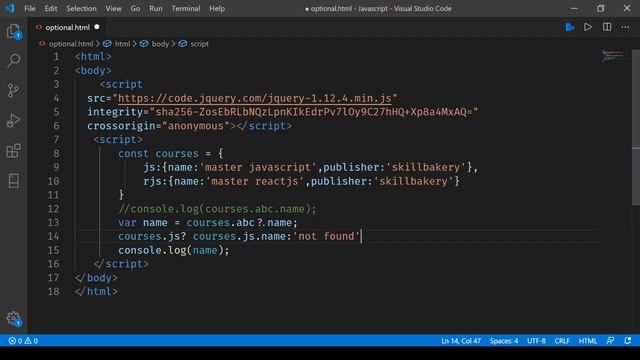The width and height of the screenshot is (640, 360).
Task: Click line number 8 in gutter
Action: coord(56,153)
